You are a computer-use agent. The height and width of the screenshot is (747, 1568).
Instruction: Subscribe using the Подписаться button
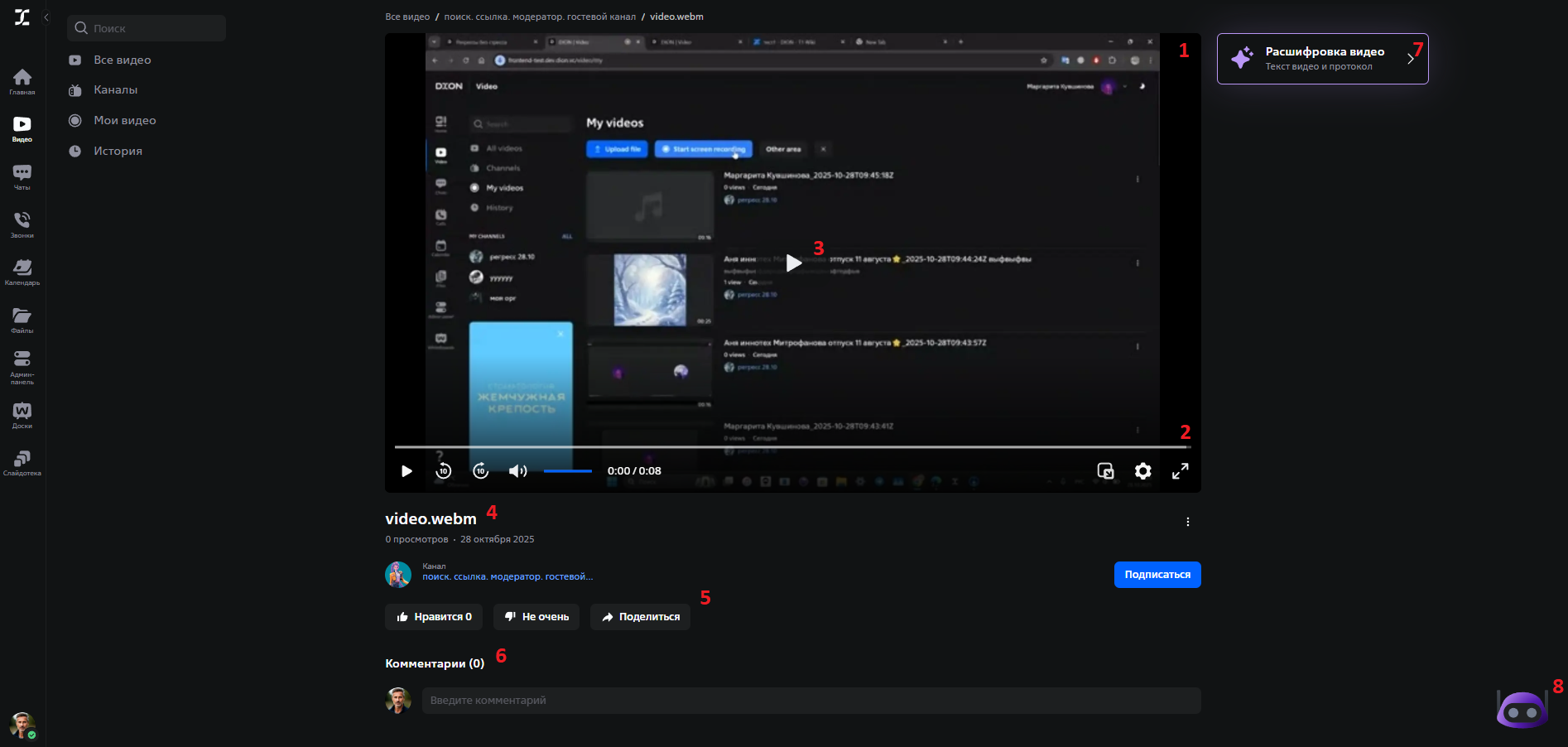pos(1157,574)
